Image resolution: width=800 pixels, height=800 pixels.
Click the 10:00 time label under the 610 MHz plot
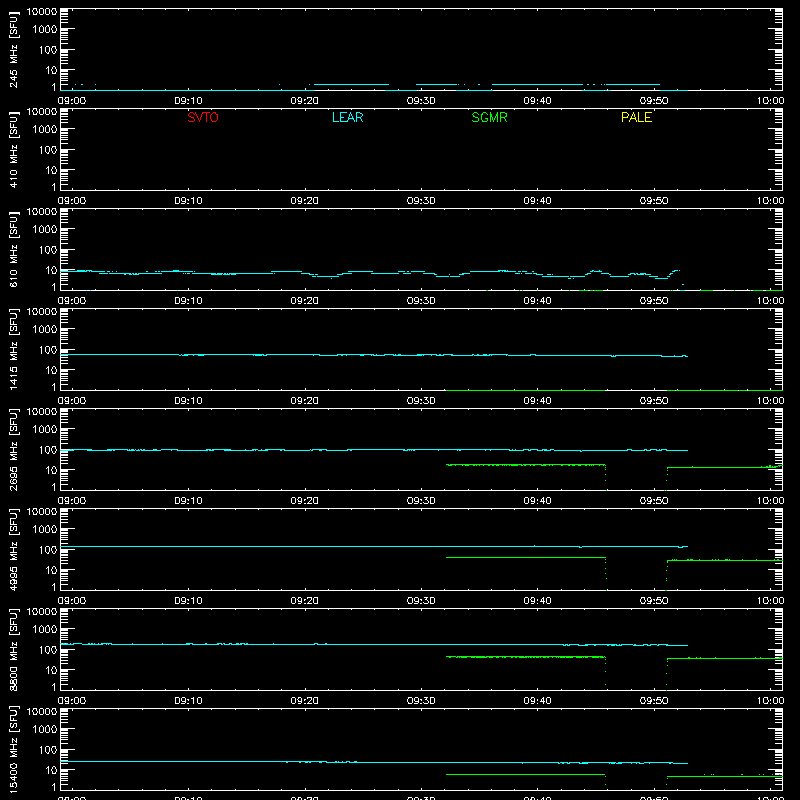(x=770, y=301)
